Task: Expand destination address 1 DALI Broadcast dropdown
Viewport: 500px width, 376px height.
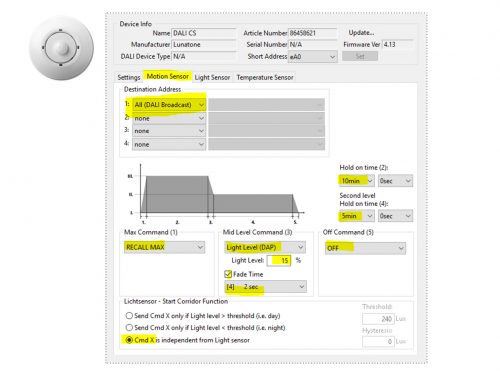Action: [x=169, y=105]
